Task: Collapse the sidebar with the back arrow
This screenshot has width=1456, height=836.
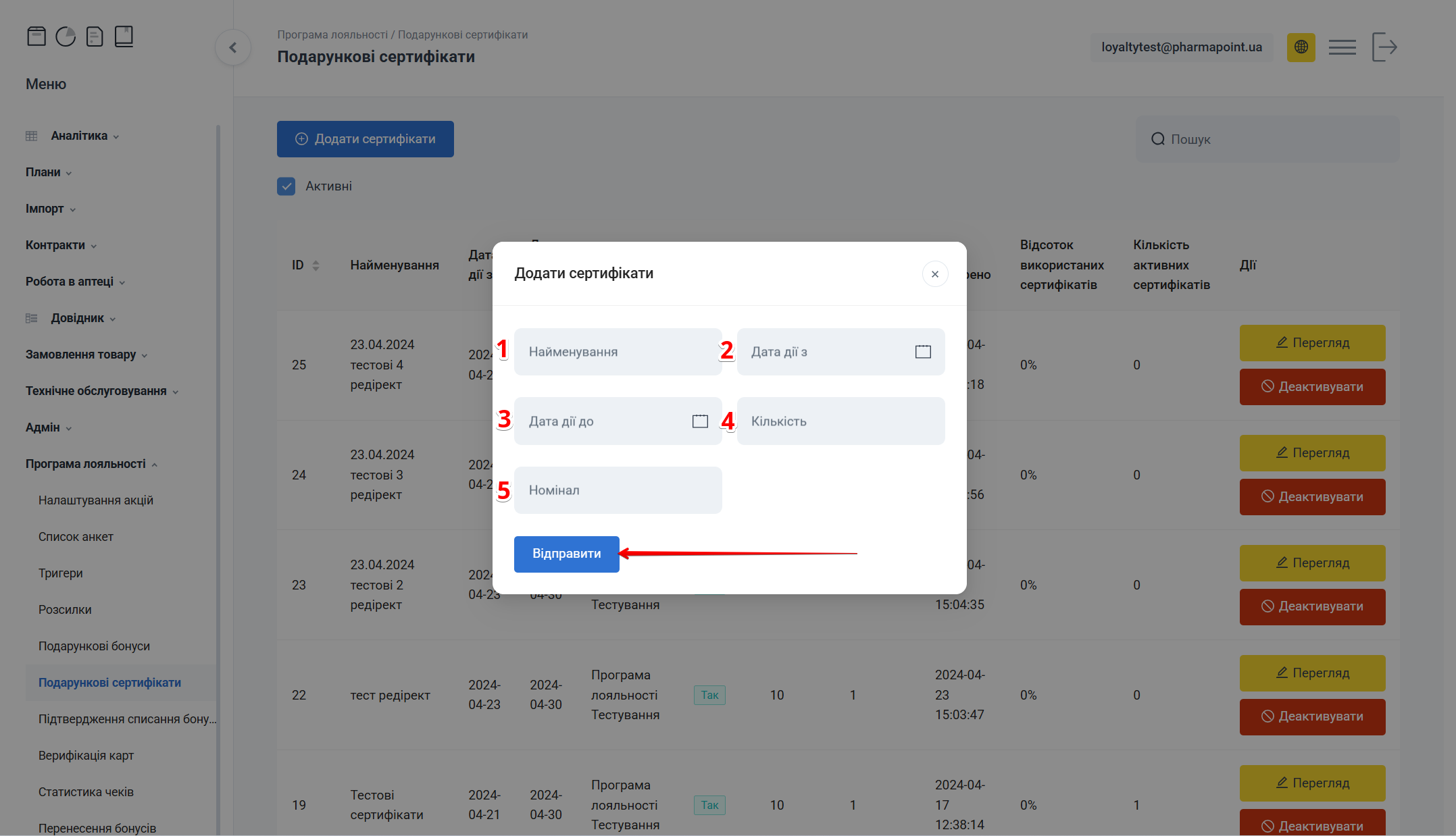Action: coord(233,47)
